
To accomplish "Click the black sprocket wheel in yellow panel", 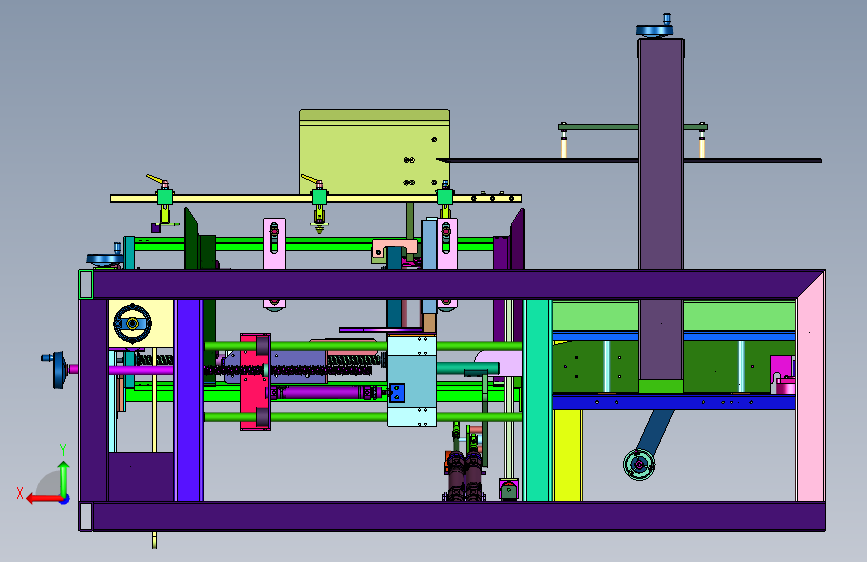I will 132,324.
